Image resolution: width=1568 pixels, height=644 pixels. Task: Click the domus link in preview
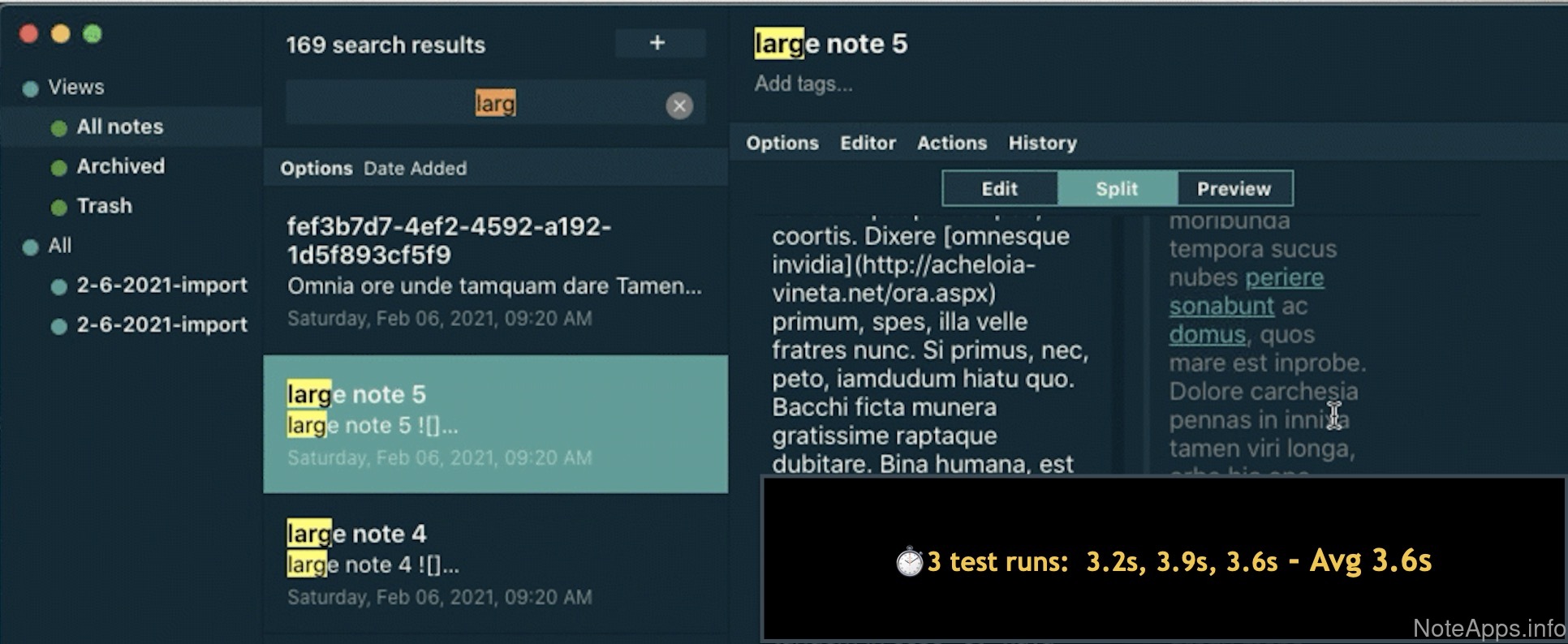tap(1207, 335)
